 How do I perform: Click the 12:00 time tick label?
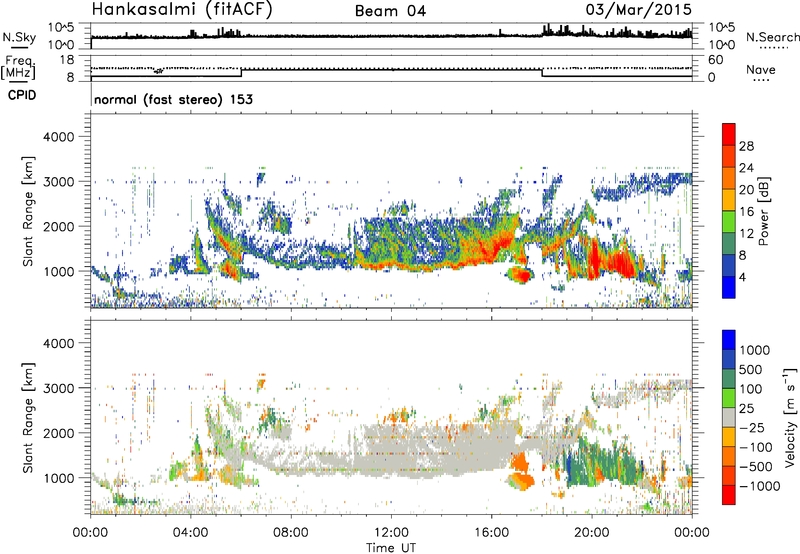(391, 533)
